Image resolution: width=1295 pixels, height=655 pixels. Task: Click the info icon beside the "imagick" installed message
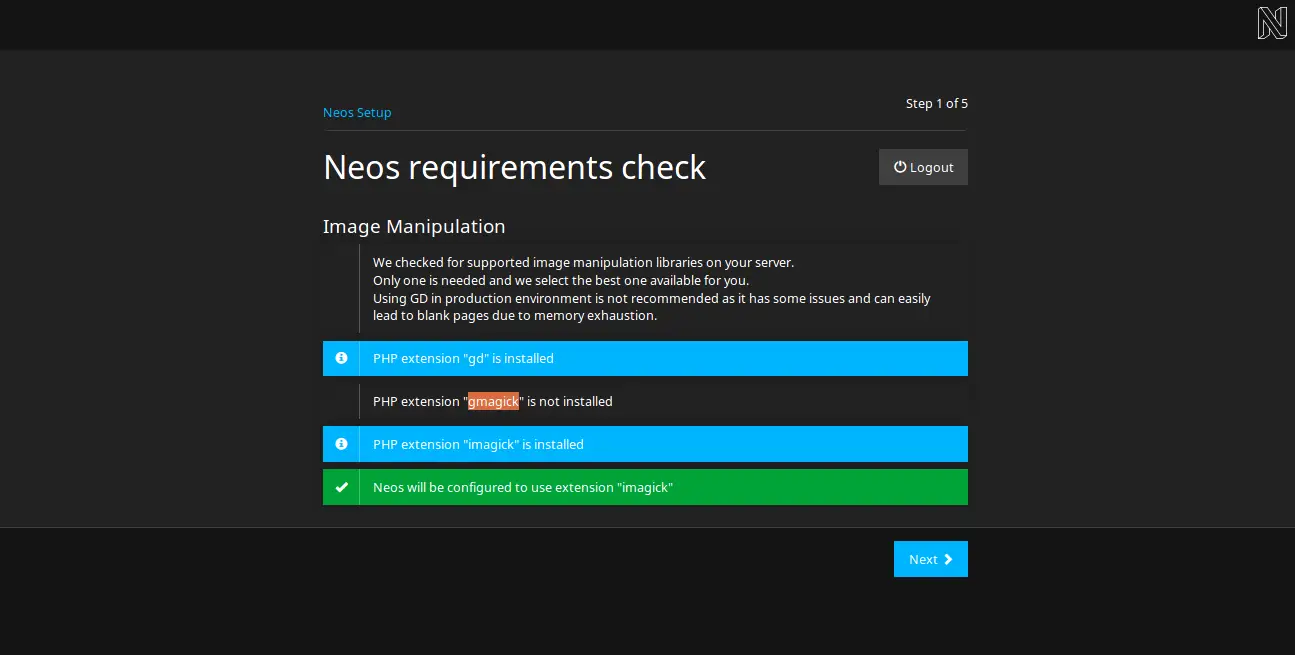341,444
